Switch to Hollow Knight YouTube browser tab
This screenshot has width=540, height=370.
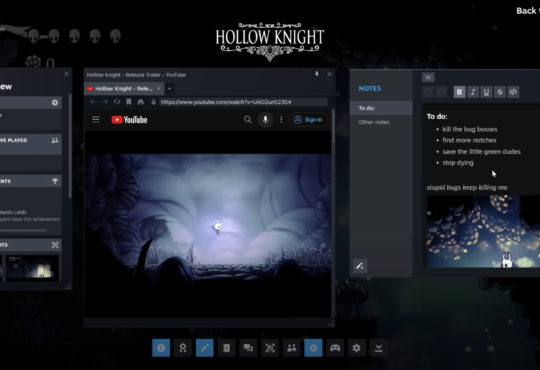tap(124, 89)
